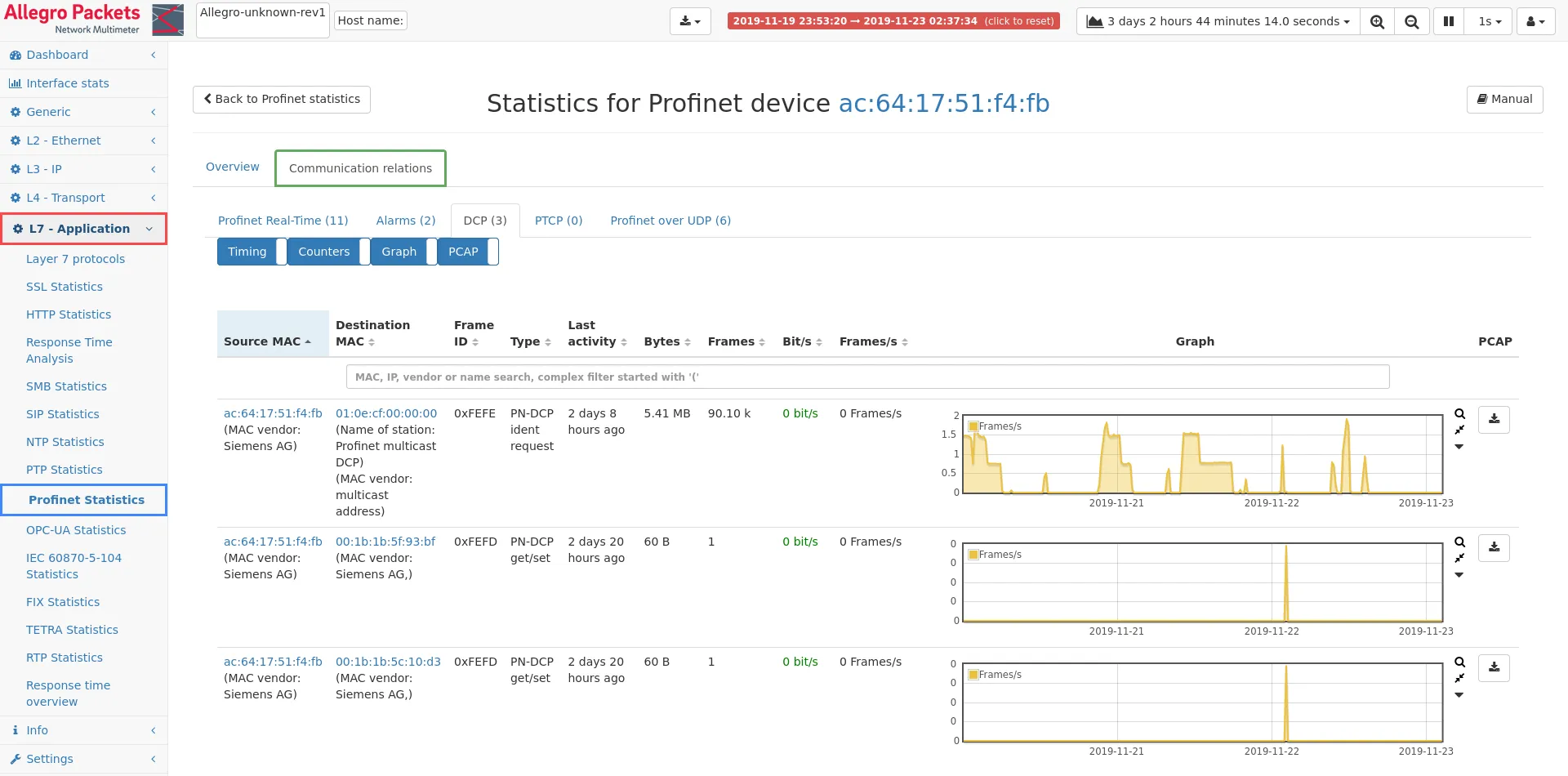1568x776 pixels.
Task: Toggle the Counters column switch
Action: 364,252
